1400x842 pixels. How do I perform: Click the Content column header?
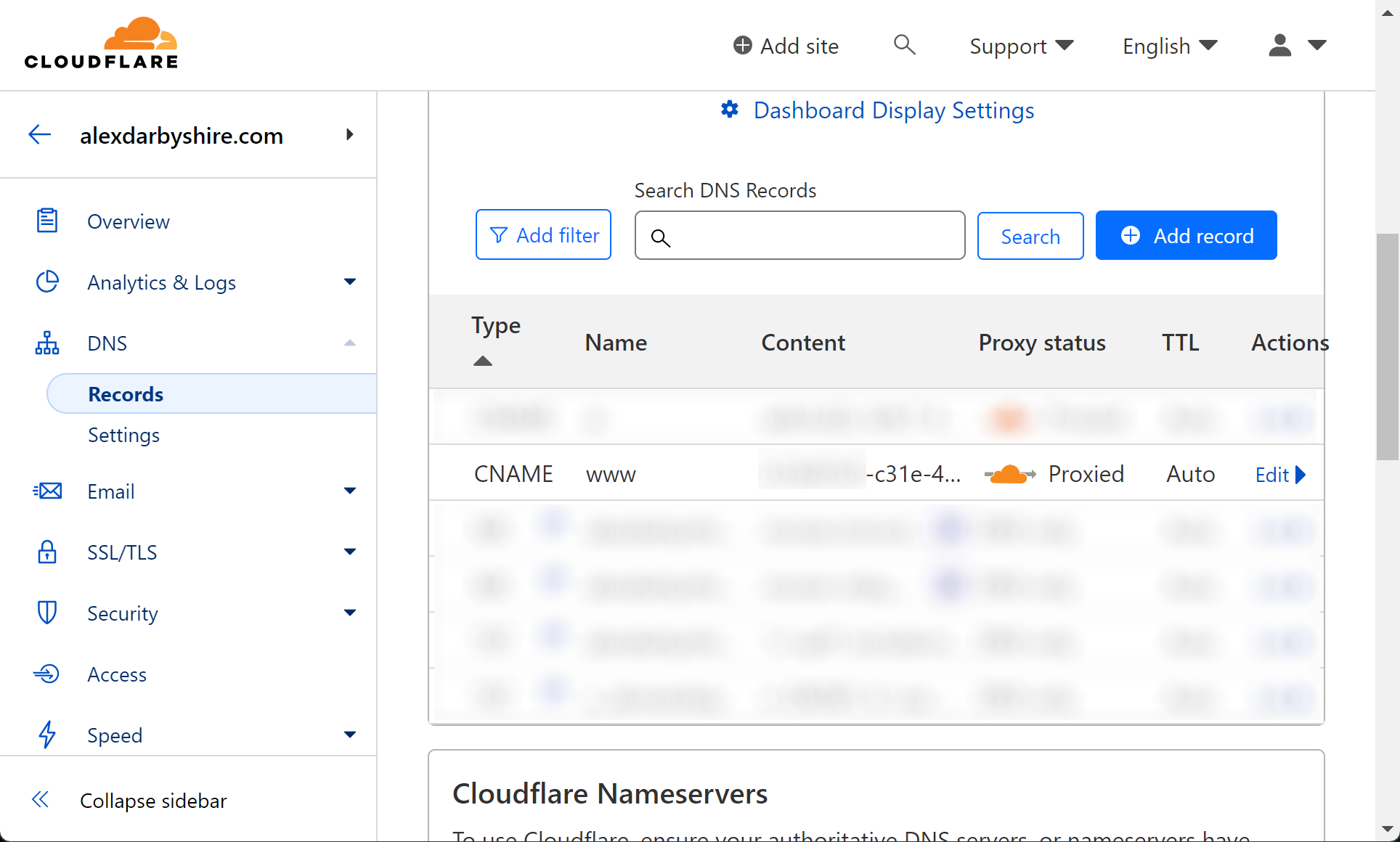point(803,343)
